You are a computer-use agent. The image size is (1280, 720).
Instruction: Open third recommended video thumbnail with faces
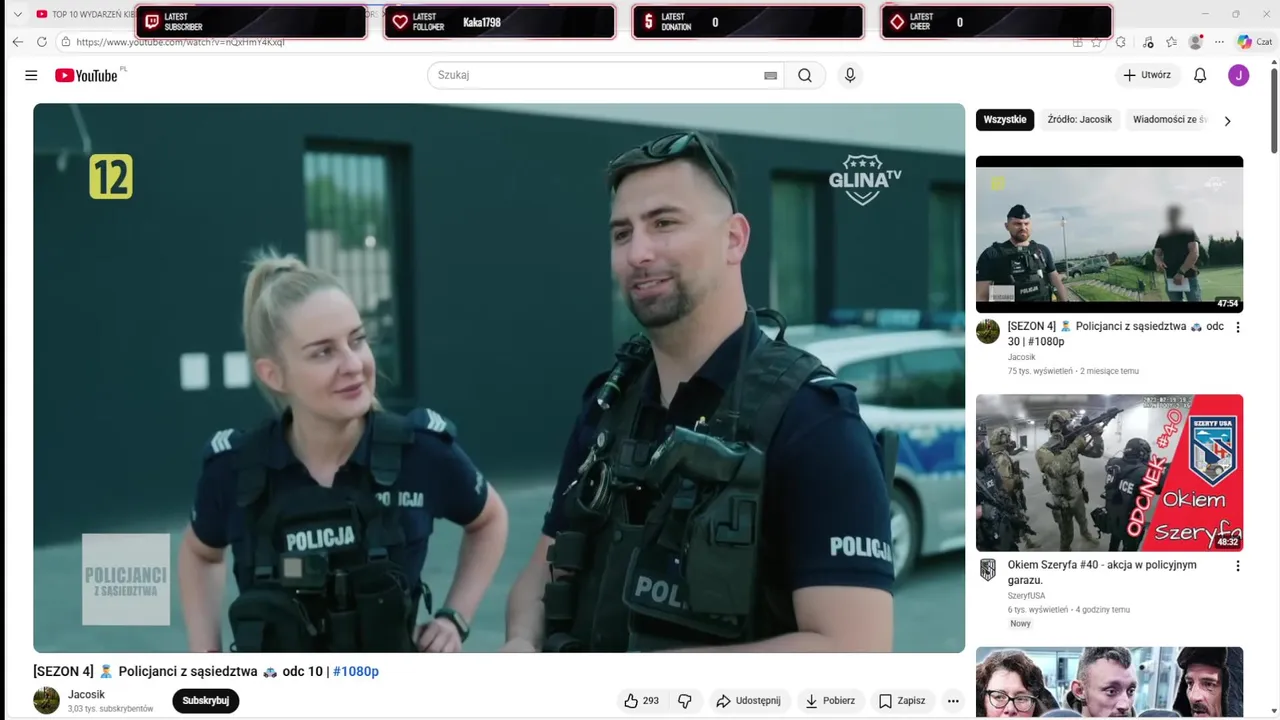click(x=1109, y=683)
